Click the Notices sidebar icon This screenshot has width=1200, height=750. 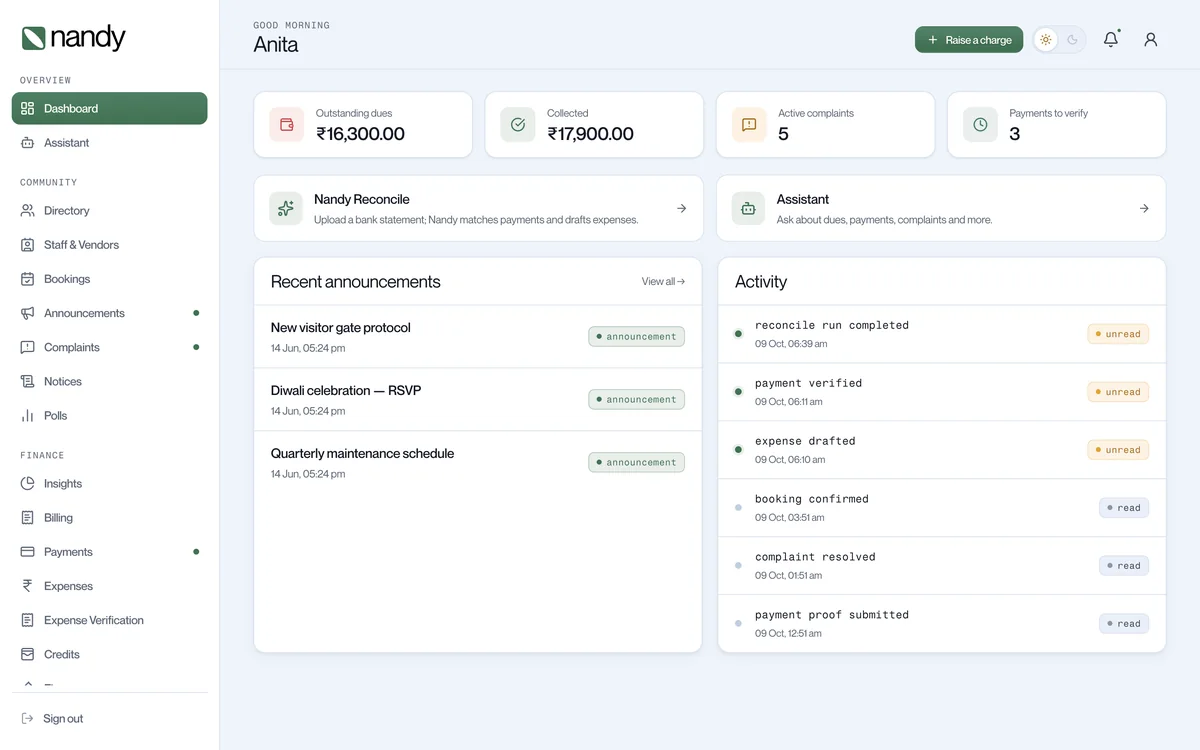28,381
